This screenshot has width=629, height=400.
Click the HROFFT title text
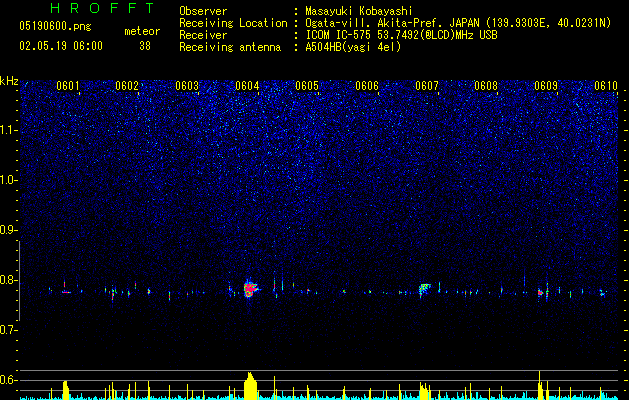(103, 8)
